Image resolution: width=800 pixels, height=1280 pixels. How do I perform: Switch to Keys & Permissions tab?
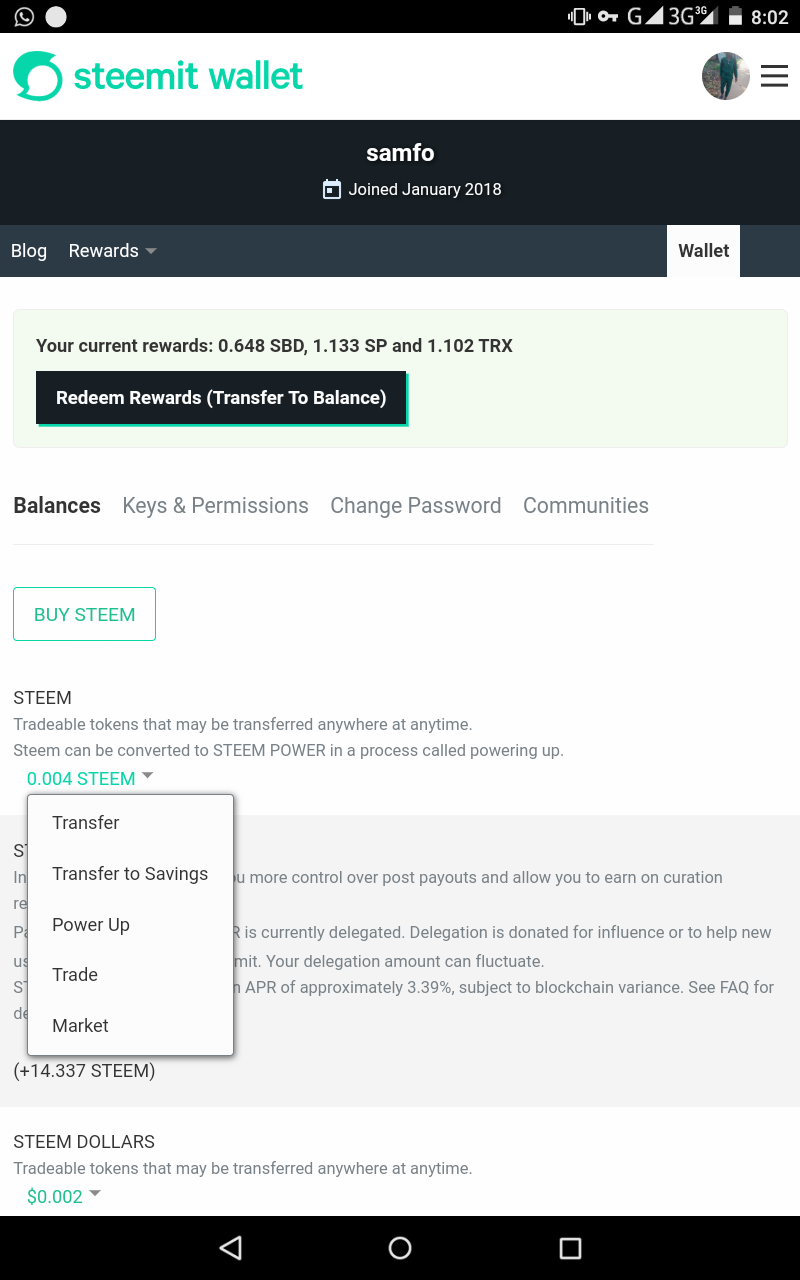[x=215, y=506]
